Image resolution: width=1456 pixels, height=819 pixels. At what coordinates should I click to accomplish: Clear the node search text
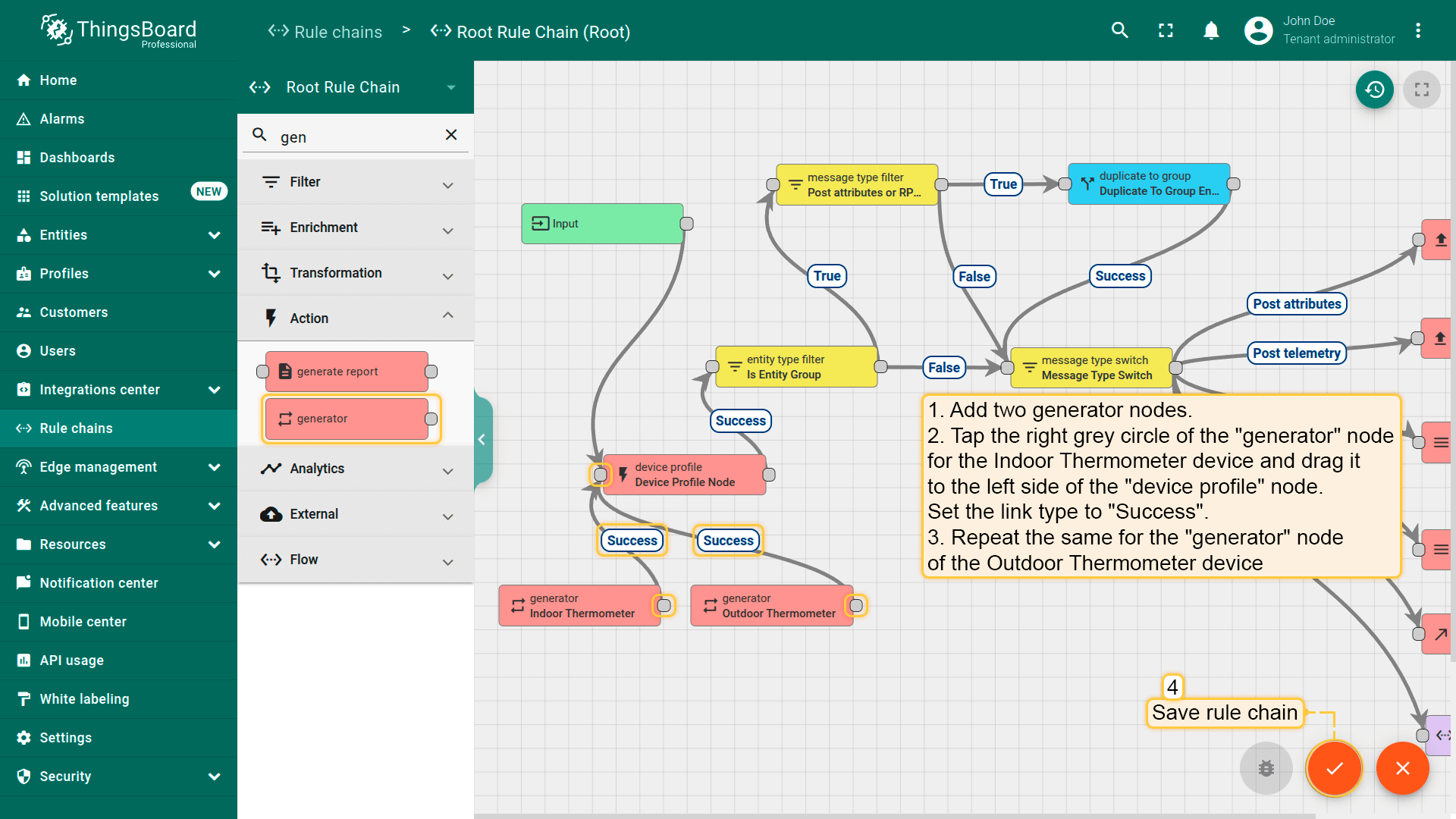[451, 135]
